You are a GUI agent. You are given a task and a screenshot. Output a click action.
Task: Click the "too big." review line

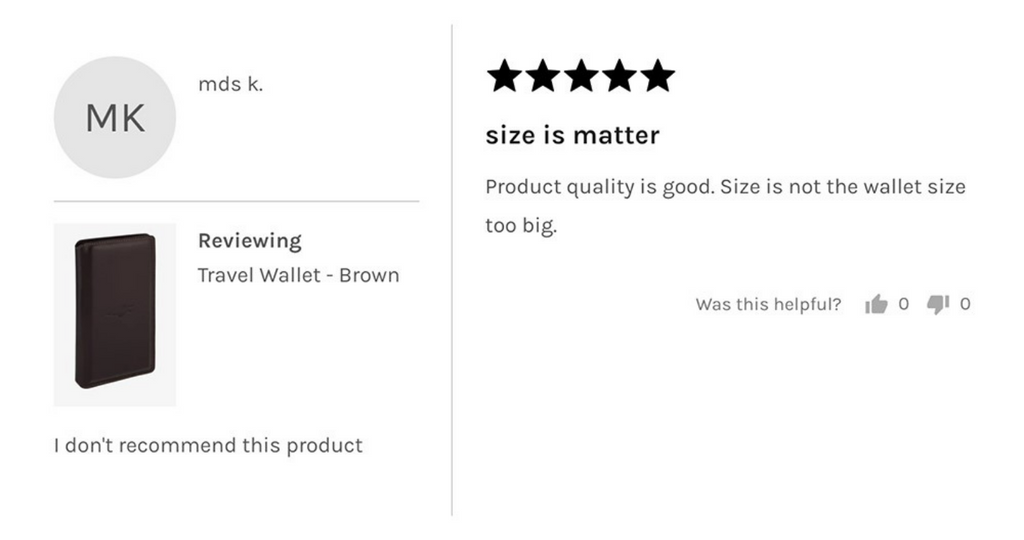tap(521, 226)
